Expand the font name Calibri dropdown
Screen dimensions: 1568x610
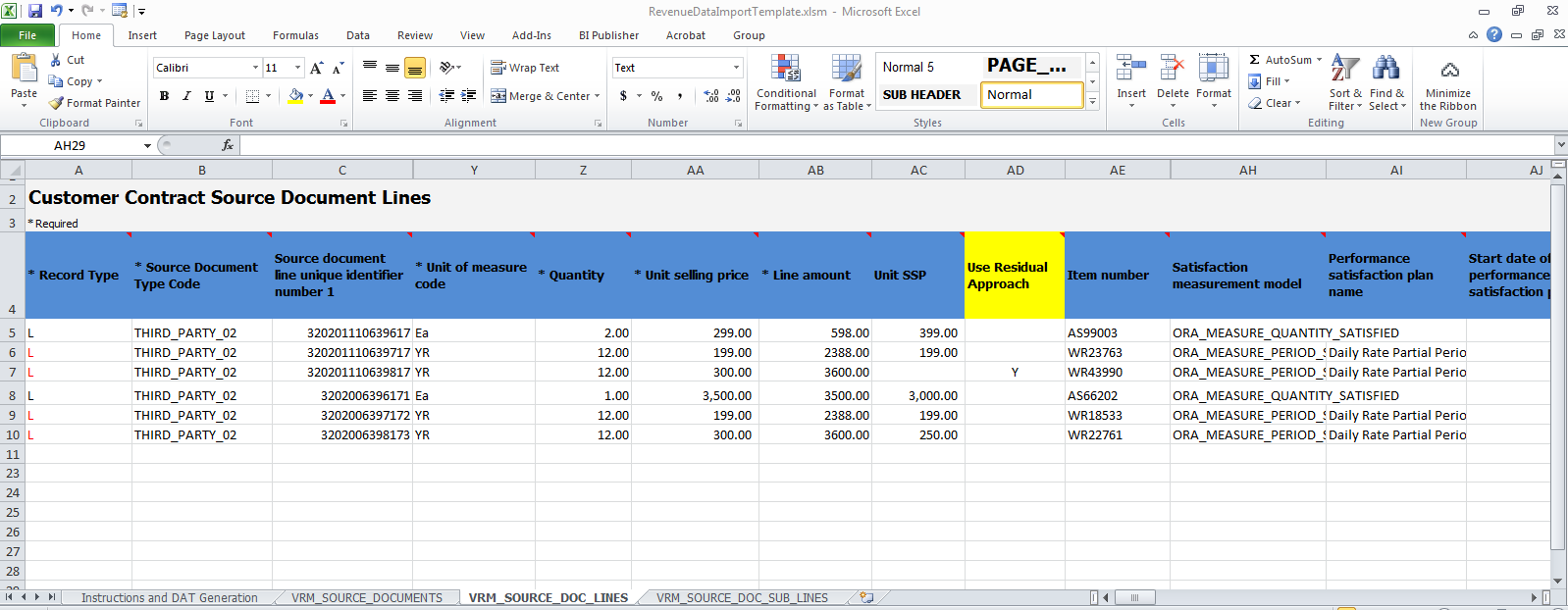pos(255,68)
